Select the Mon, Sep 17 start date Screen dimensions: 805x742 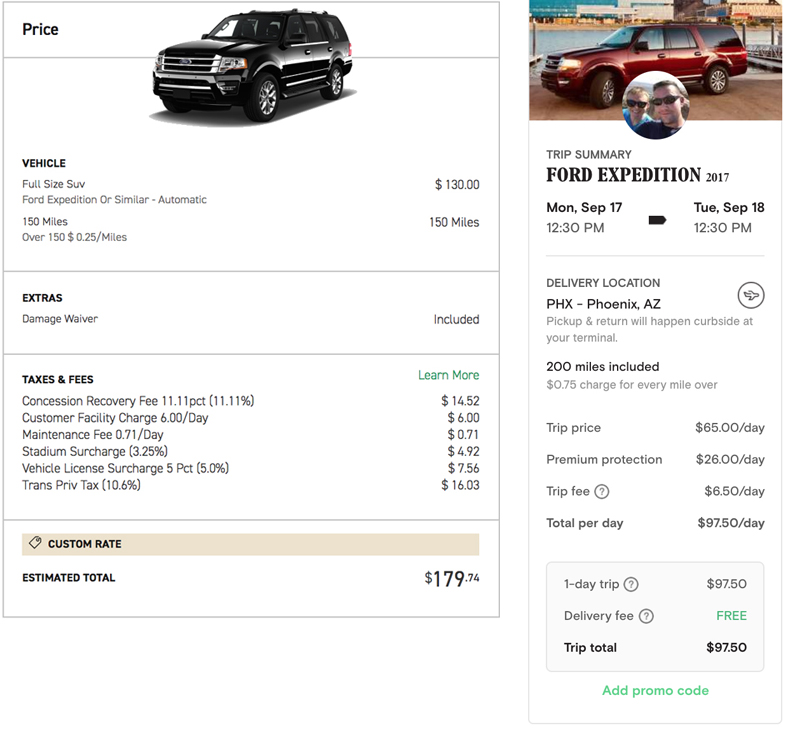[x=584, y=207]
